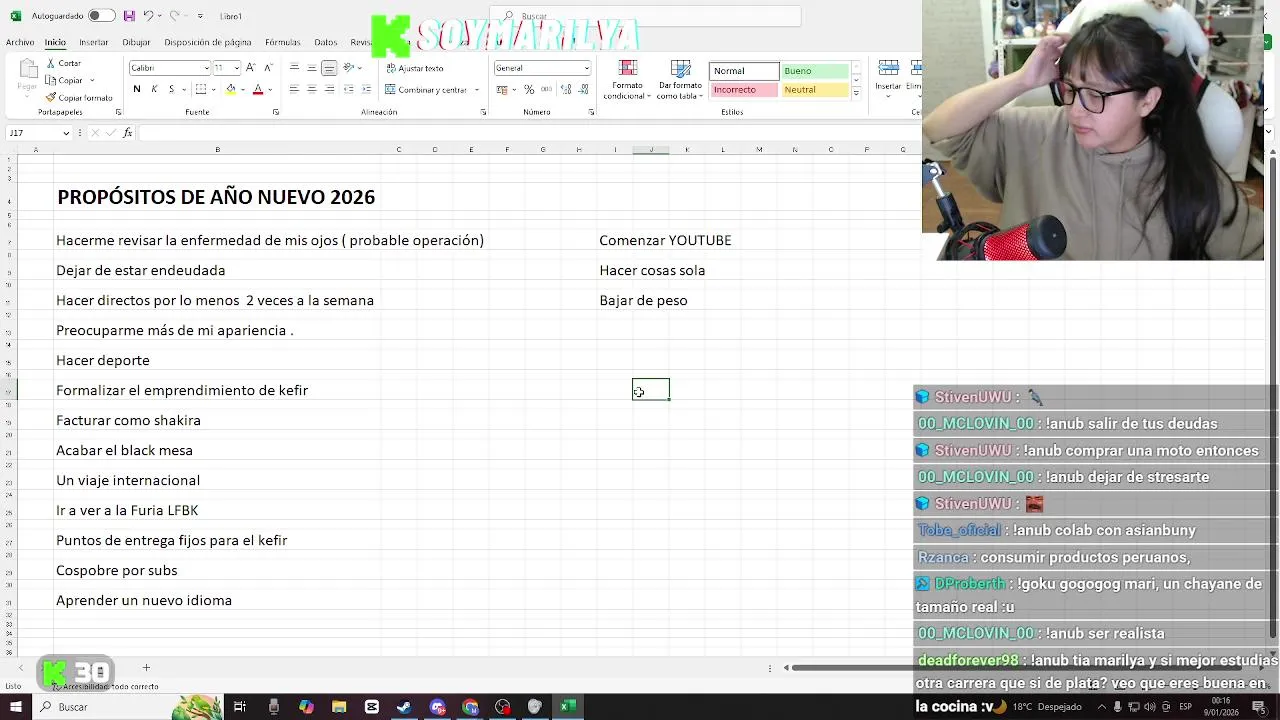1280x720 pixels.
Task: Apply the Normal cell style
Action: [744, 71]
